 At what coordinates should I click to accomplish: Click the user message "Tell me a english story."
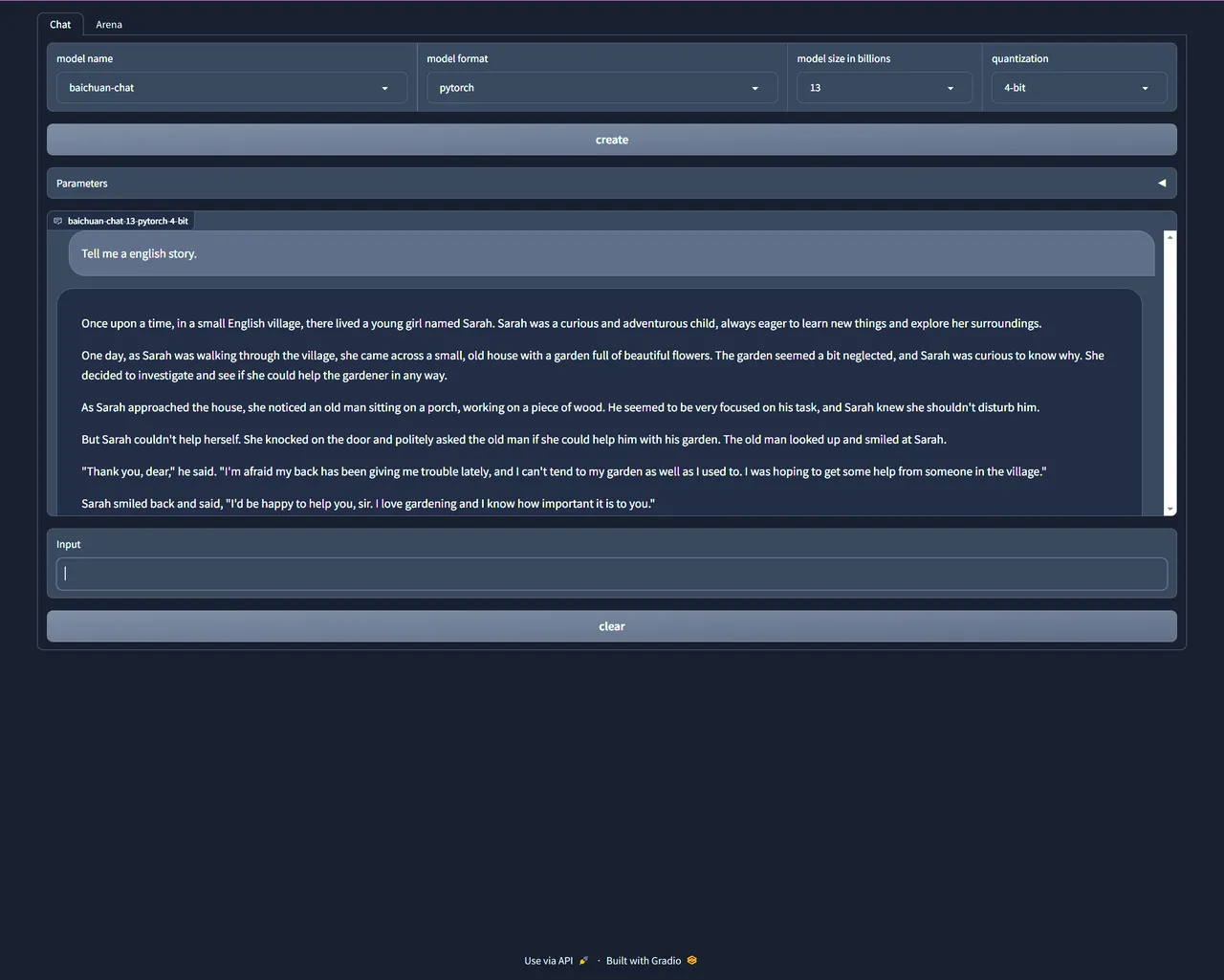[139, 254]
